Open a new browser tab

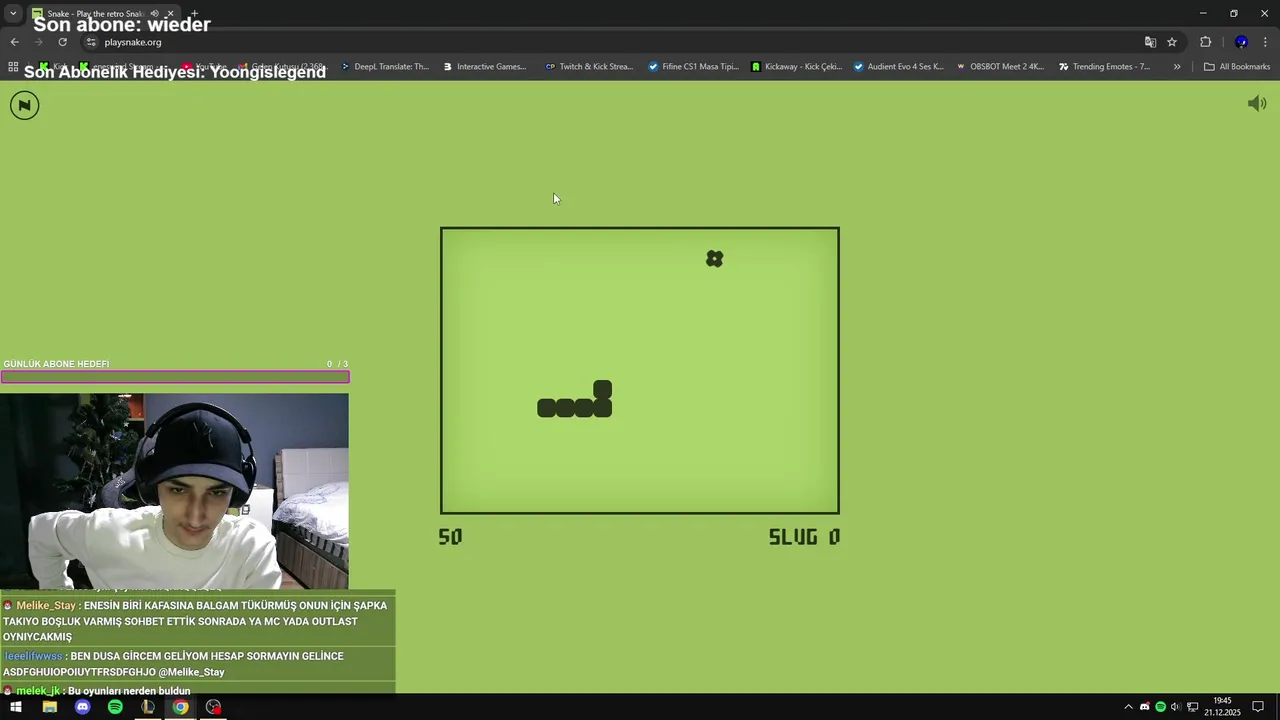[x=194, y=13]
